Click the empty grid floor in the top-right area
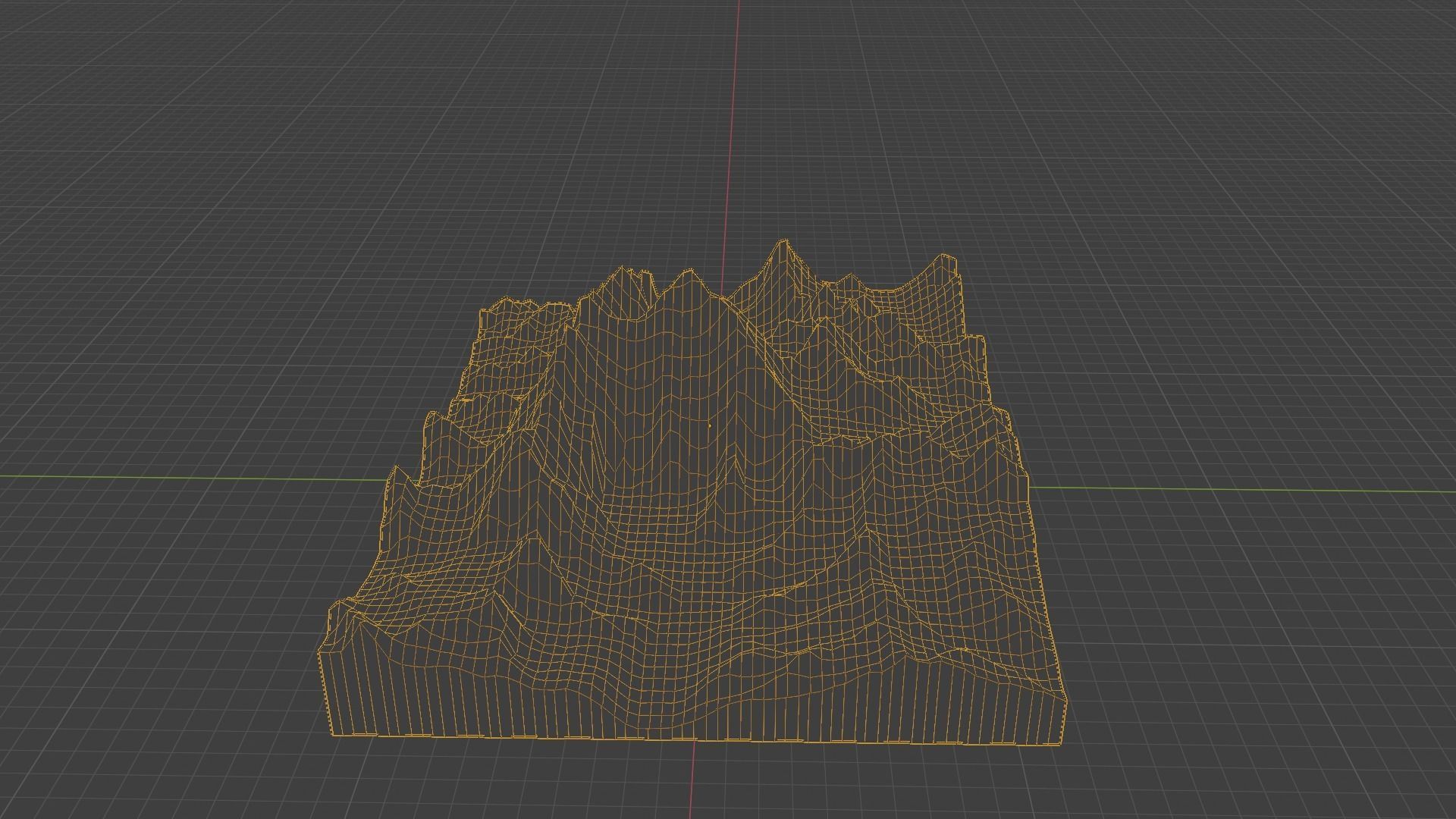Image resolution: width=1456 pixels, height=819 pixels. pos(1213,152)
